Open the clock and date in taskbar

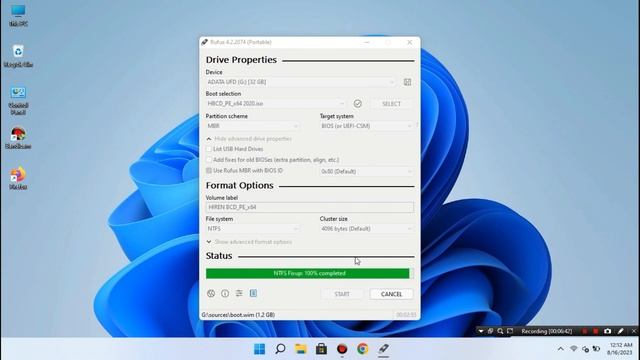(620, 349)
